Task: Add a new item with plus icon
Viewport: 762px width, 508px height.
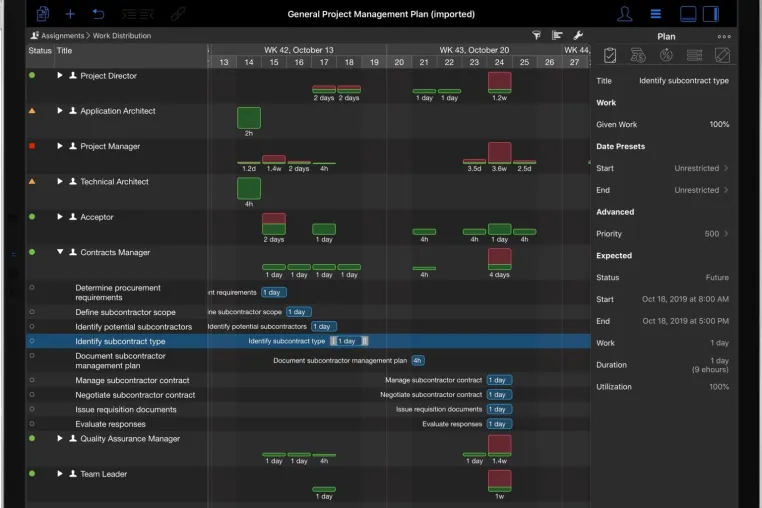Action: click(x=70, y=14)
